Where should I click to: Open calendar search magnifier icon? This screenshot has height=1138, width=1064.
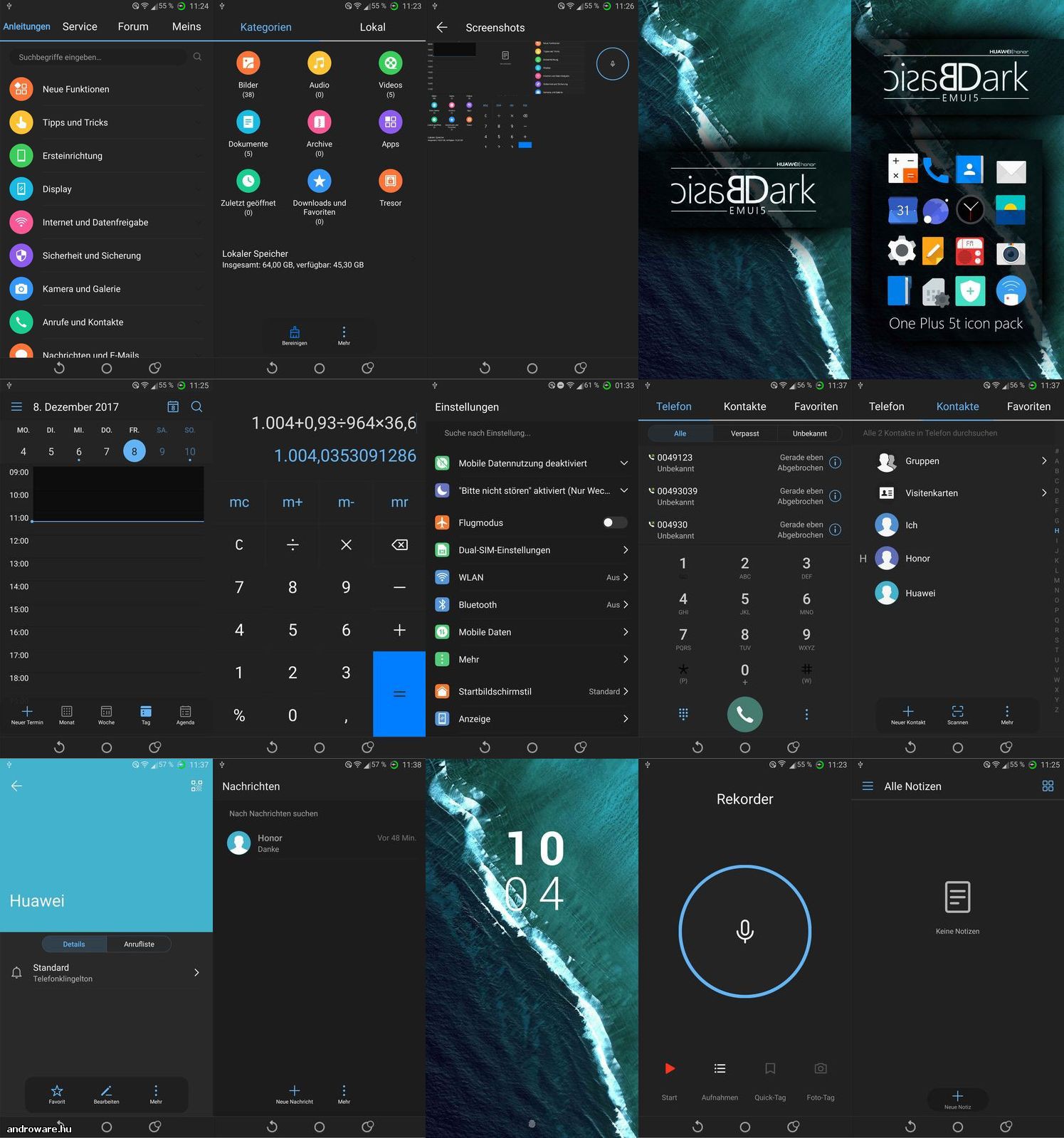coord(197,406)
